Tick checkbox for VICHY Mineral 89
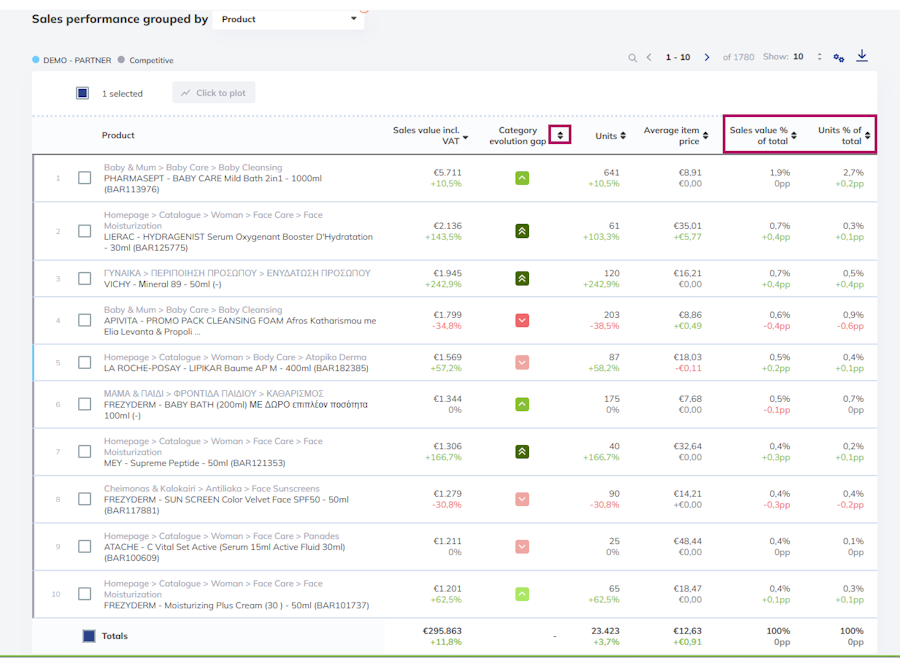 [x=84, y=278]
